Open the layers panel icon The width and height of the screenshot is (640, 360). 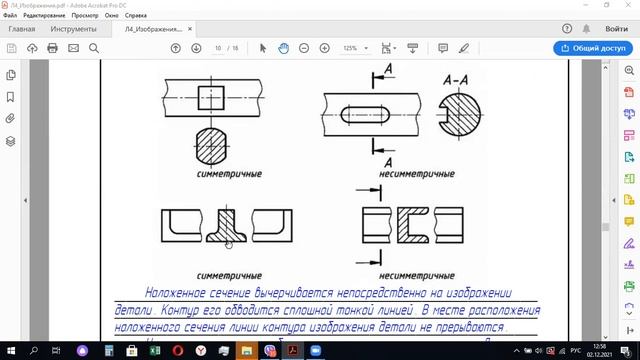pyautogui.click(x=11, y=141)
